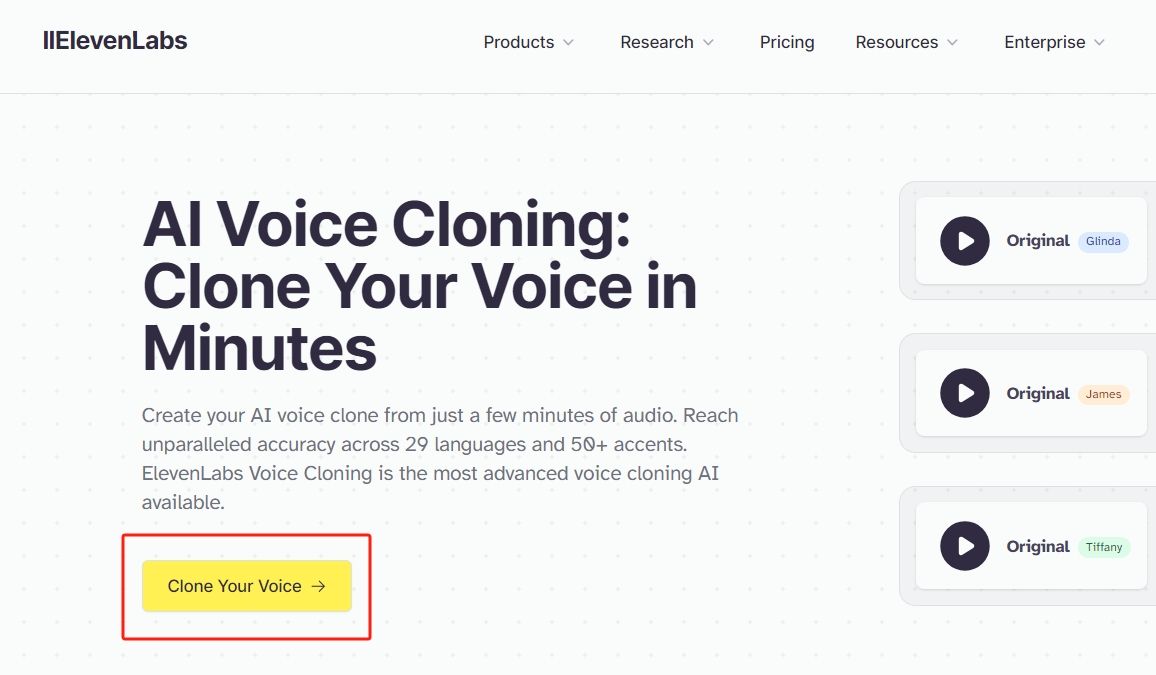The image size is (1156, 675).
Task: Open the Pricing page
Action: point(787,42)
